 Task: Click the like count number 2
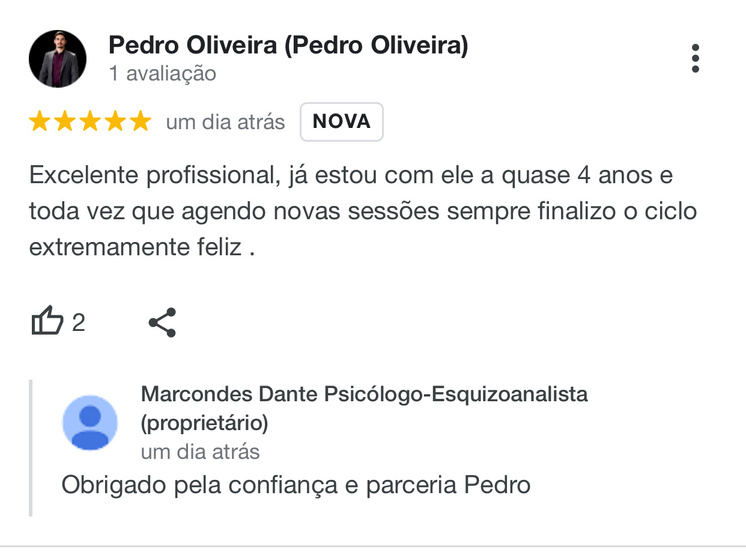[79, 322]
